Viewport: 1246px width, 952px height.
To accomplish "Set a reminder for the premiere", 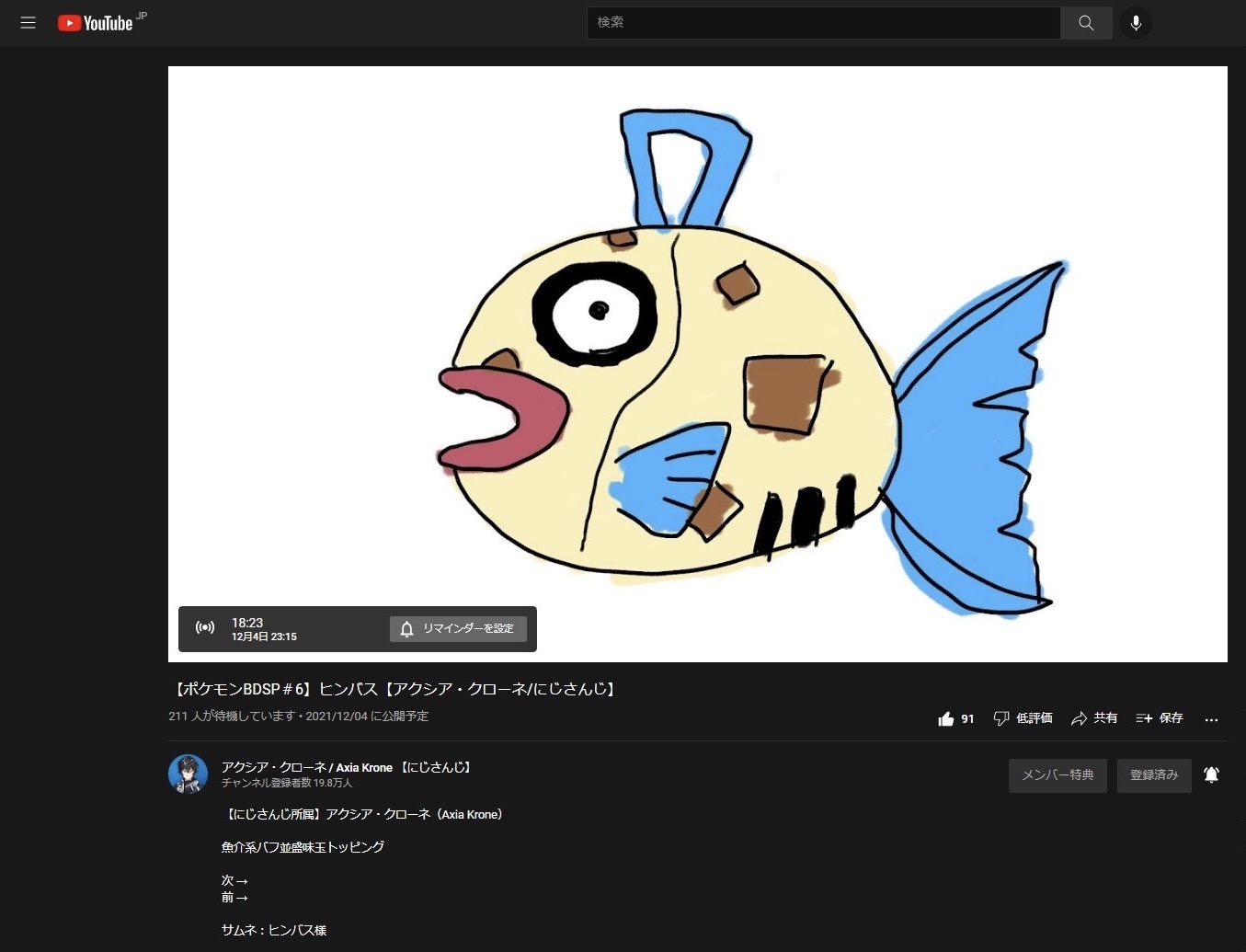I will (x=458, y=629).
